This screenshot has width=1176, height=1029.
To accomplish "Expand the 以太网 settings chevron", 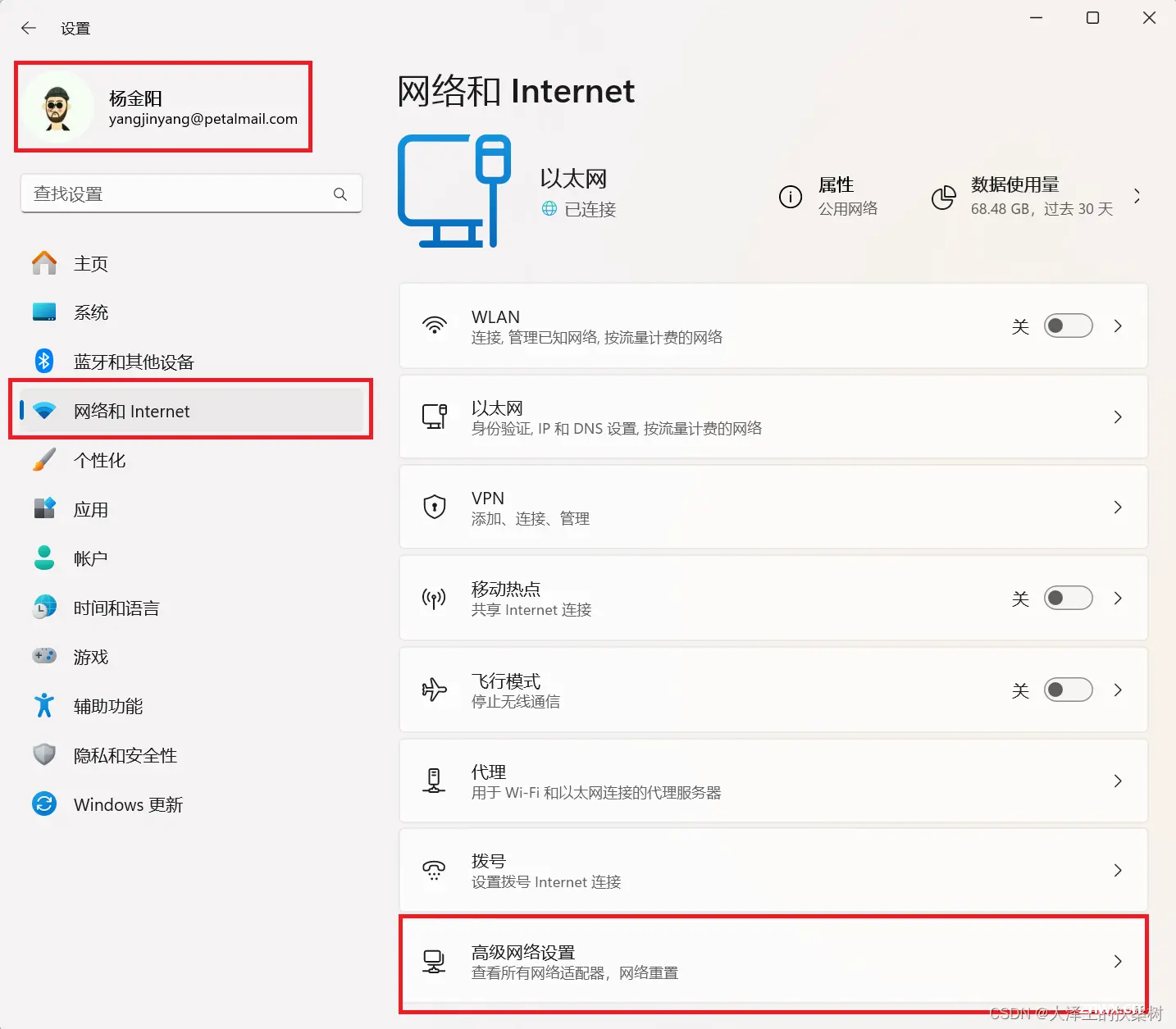I will tap(1118, 417).
